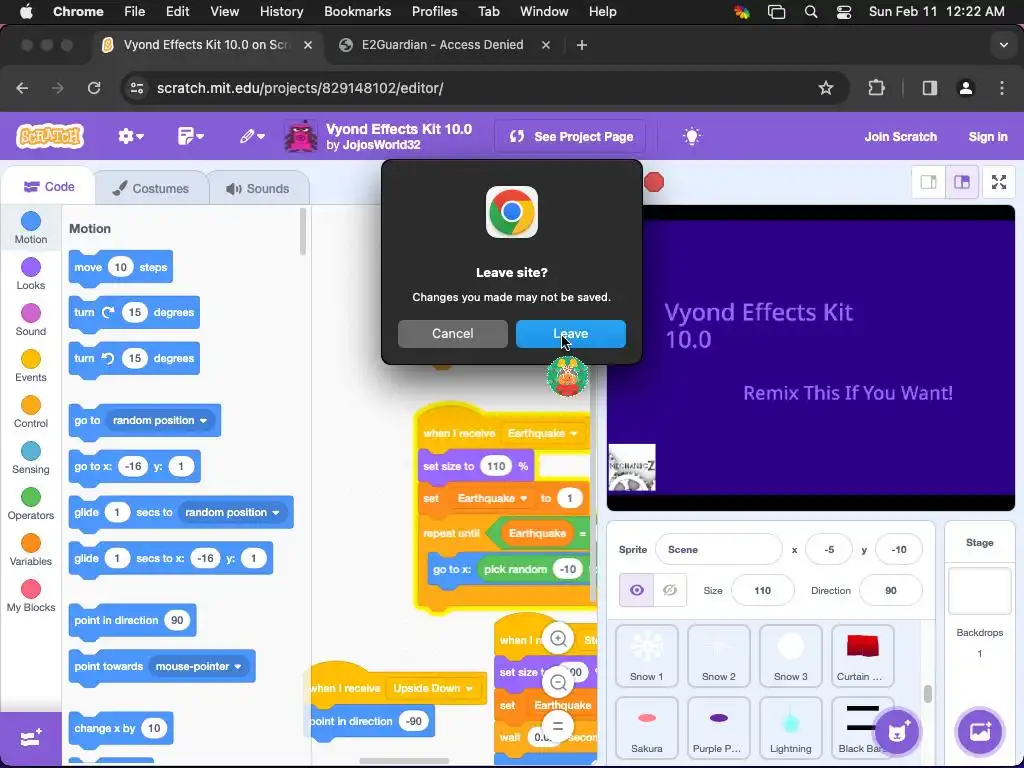Select the Sensing block category

[31, 458]
